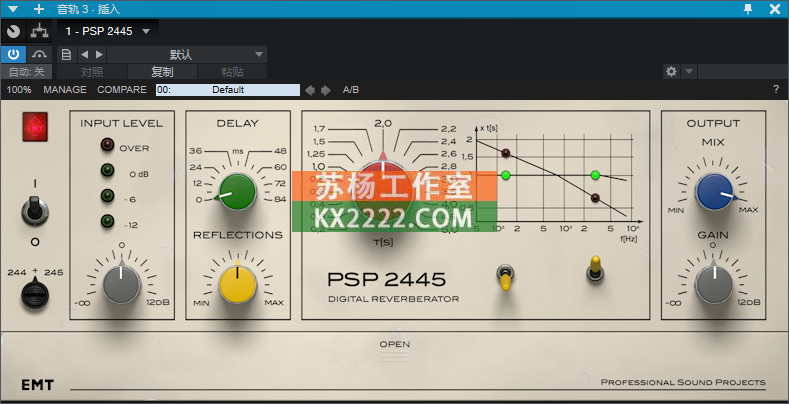789x404 pixels.
Task: Go to previous preset with left arrow
Action: pos(310,90)
